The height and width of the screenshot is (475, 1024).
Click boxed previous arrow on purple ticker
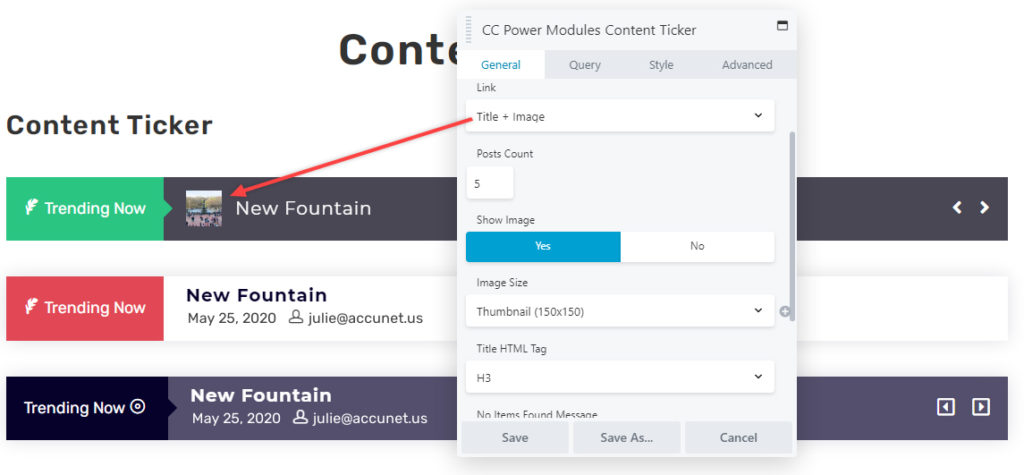click(946, 407)
